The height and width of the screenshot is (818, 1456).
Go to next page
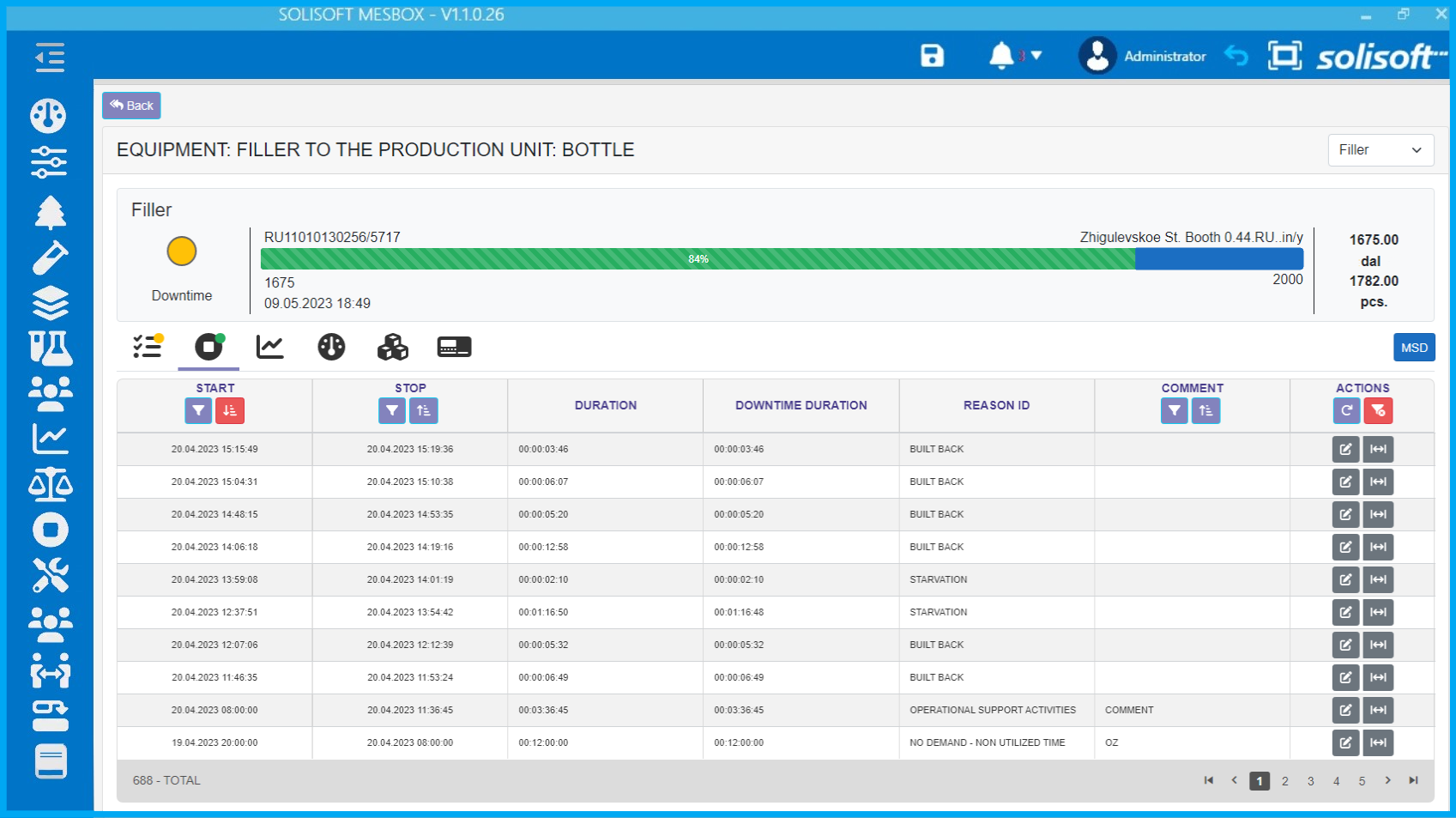tap(1387, 780)
